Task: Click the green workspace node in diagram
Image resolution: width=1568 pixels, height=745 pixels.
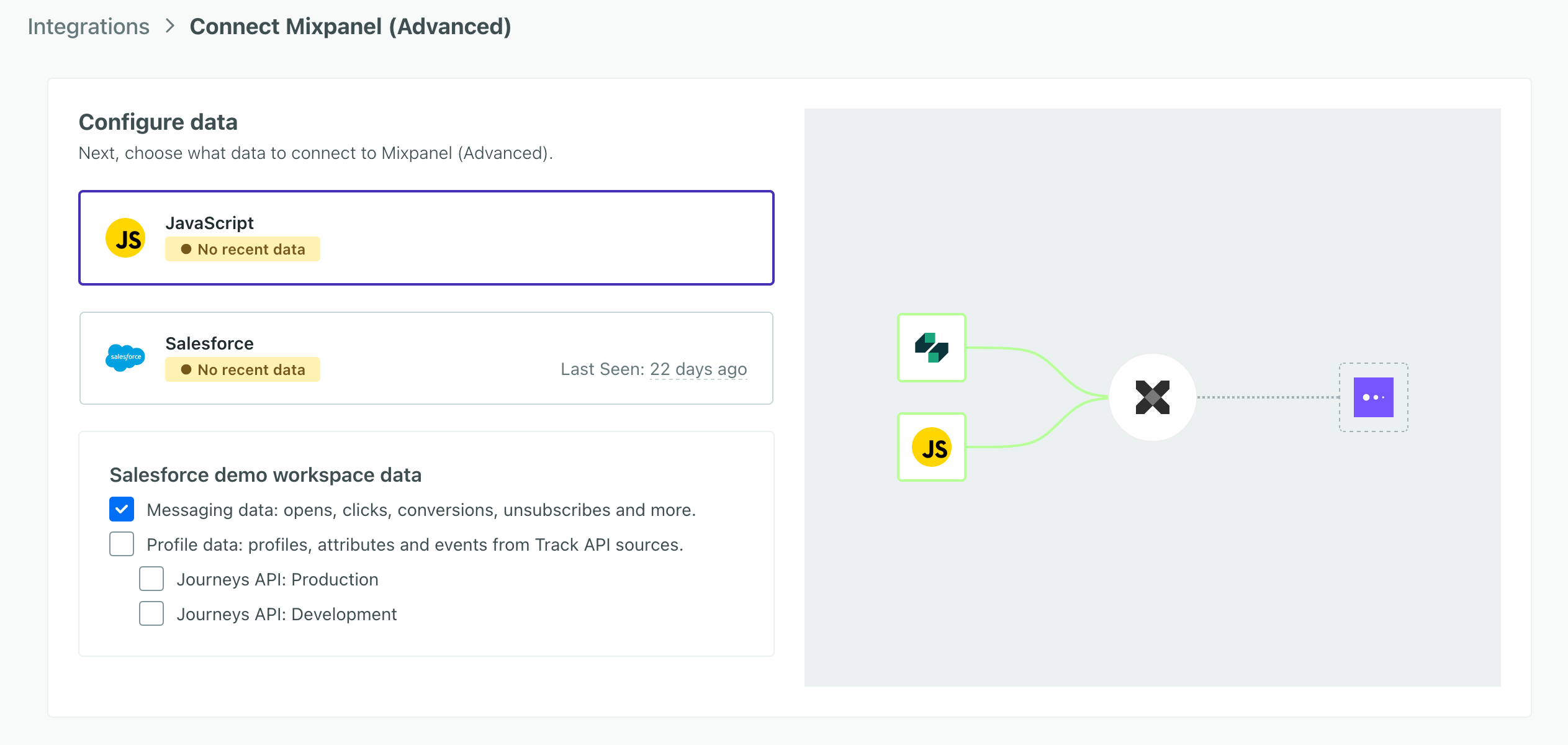Action: pos(932,348)
